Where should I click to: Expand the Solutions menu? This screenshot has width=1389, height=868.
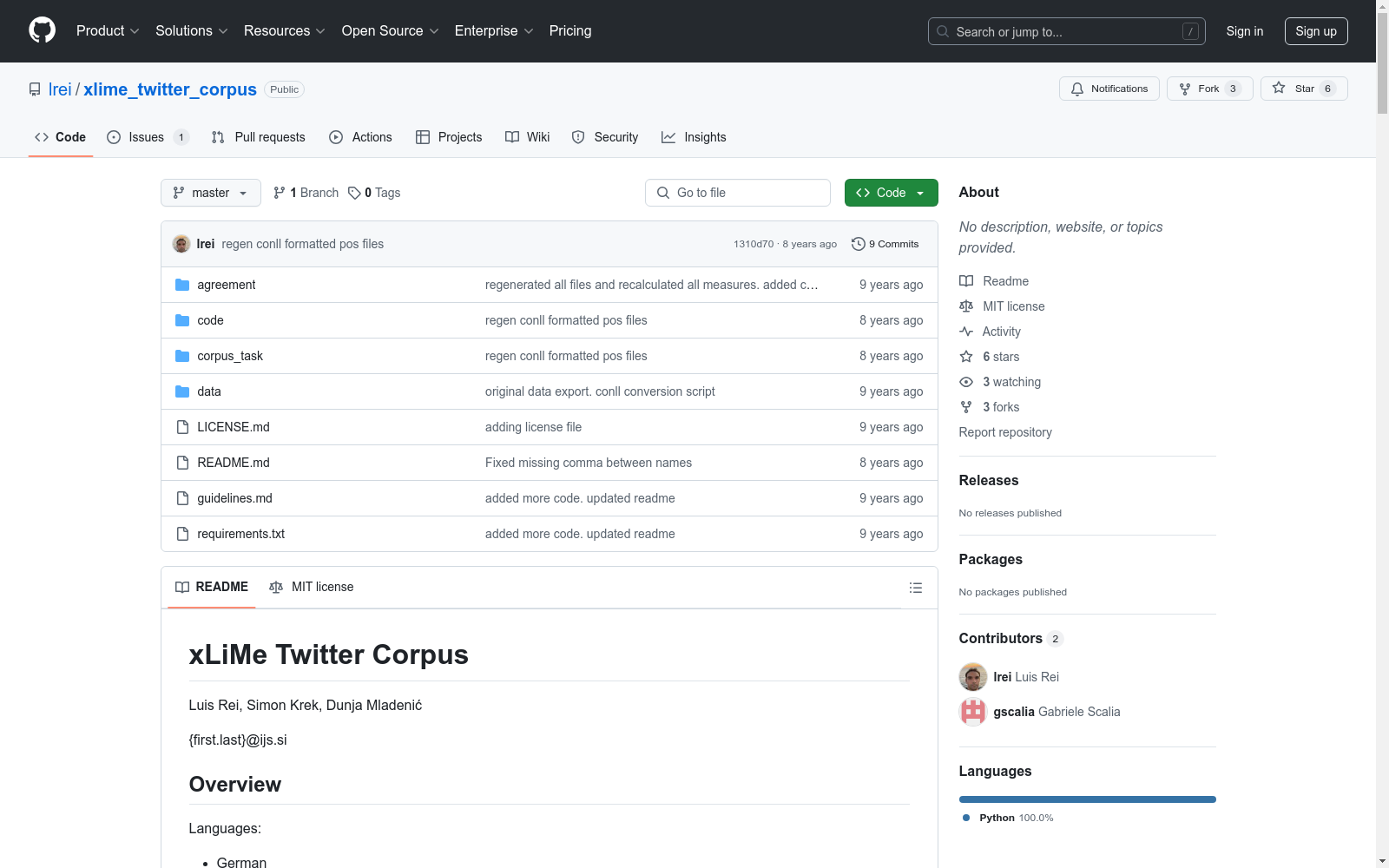192,30
